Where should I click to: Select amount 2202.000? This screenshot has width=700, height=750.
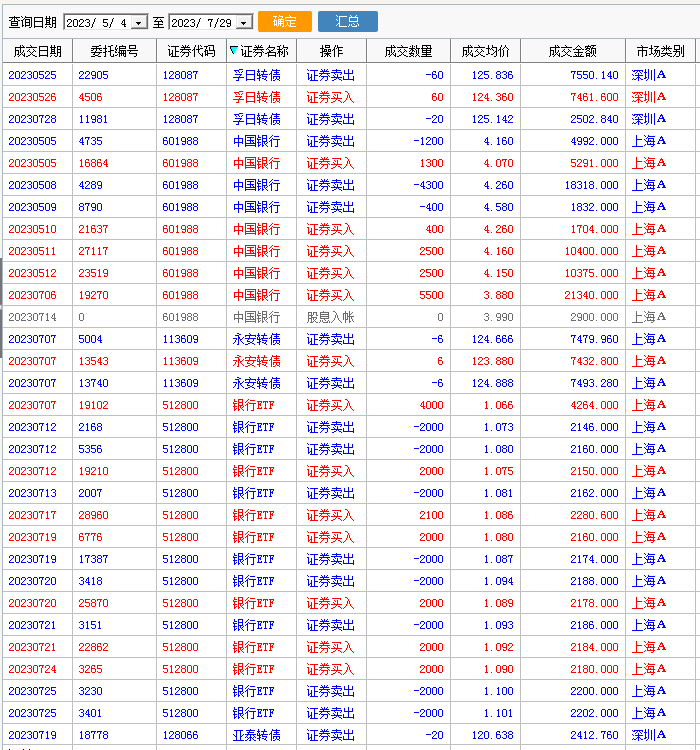594,713
